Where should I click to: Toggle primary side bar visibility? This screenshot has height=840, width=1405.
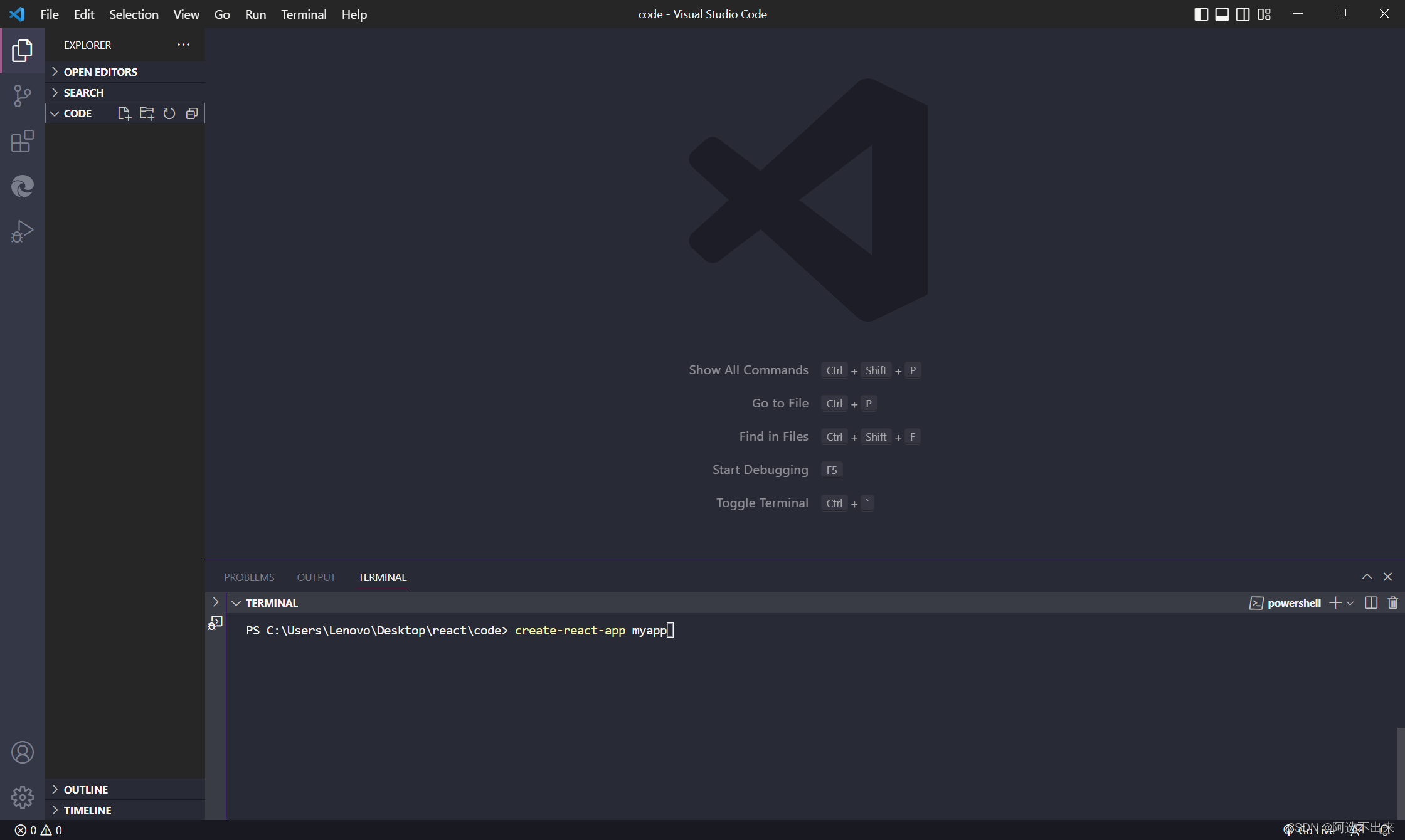tap(1201, 14)
